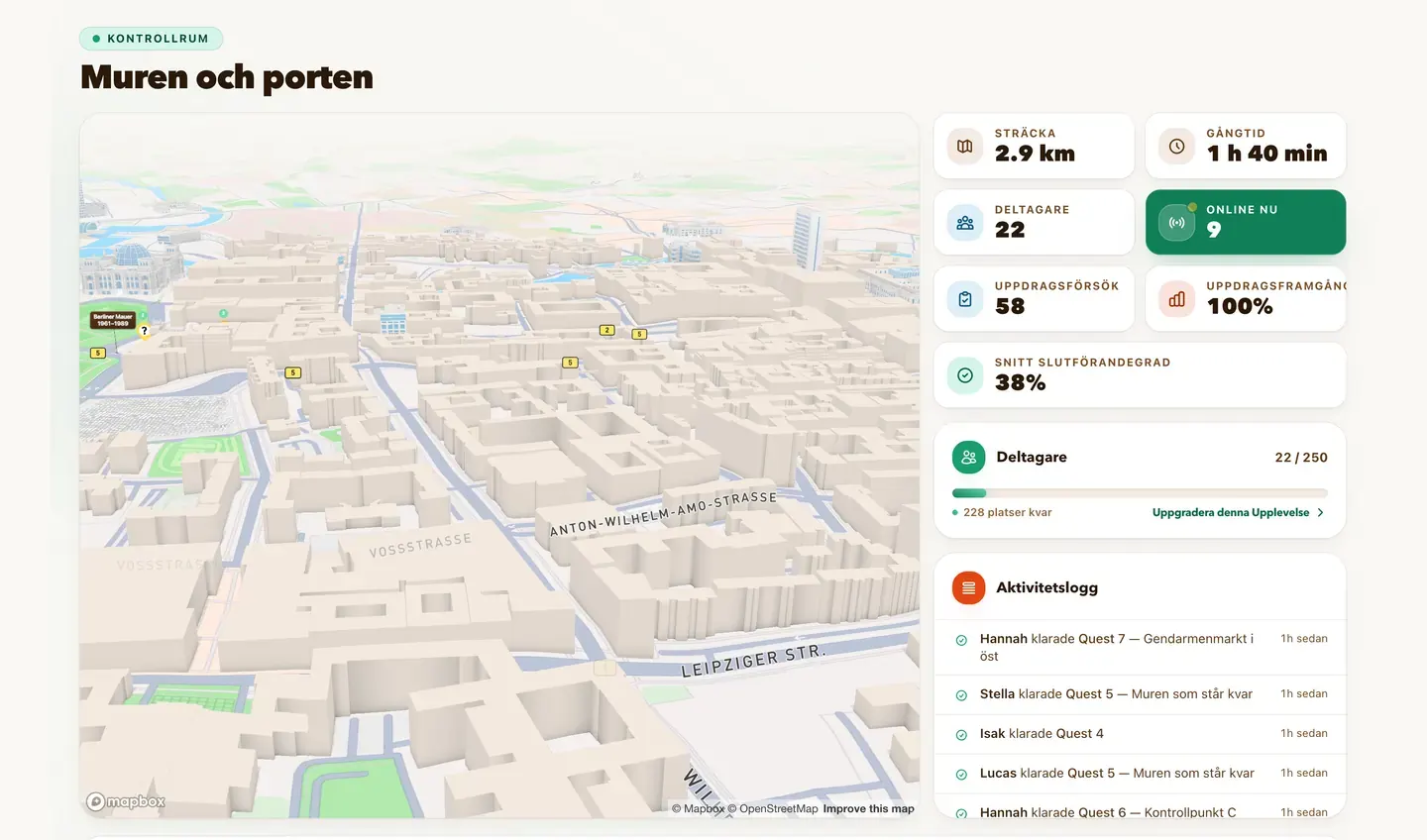Image resolution: width=1427 pixels, height=840 pixels.
Task: Click the broadcast icon on the Online nu card
Action: point(1176,223)
